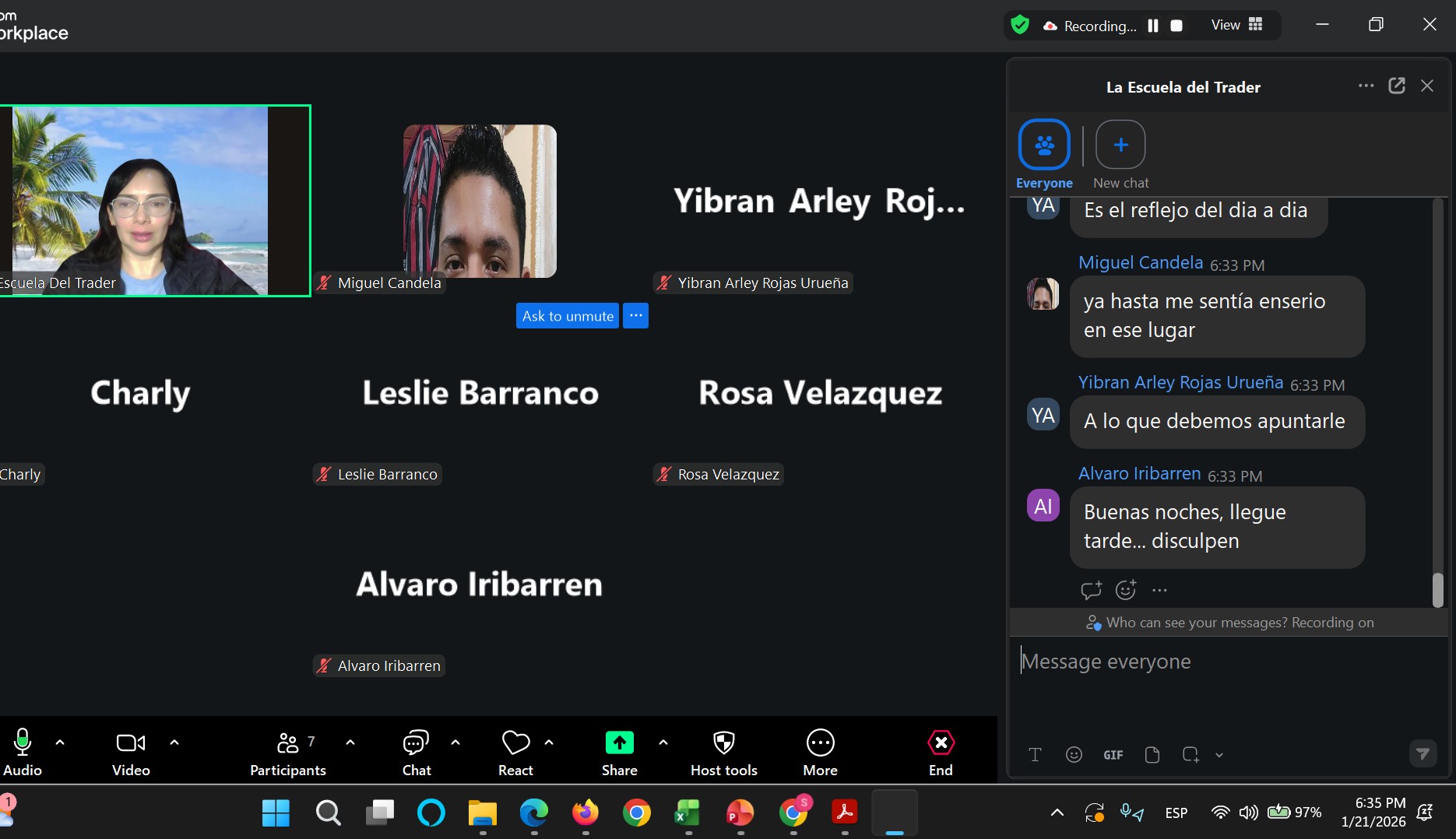
Task: Open the View layout dropdown
Action: click(x=1236, y=25)
